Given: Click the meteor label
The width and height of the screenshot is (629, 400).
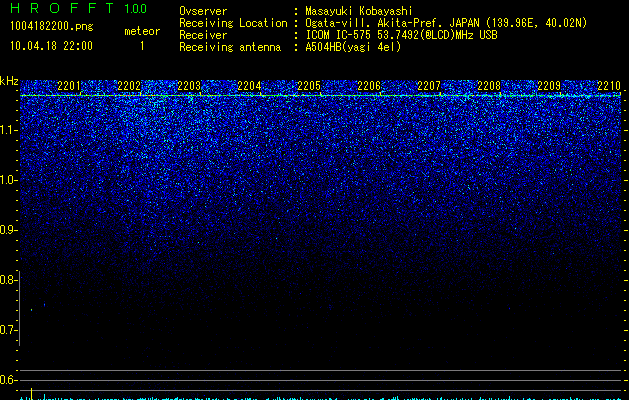Looking at the screenshot, I should click(x=142, y=31).
